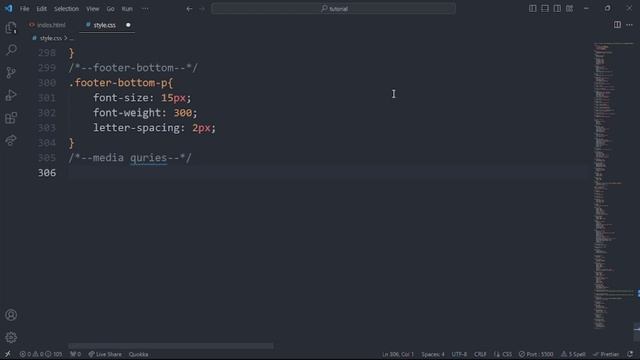Click line number 303 in gutter

coord(47,128)
